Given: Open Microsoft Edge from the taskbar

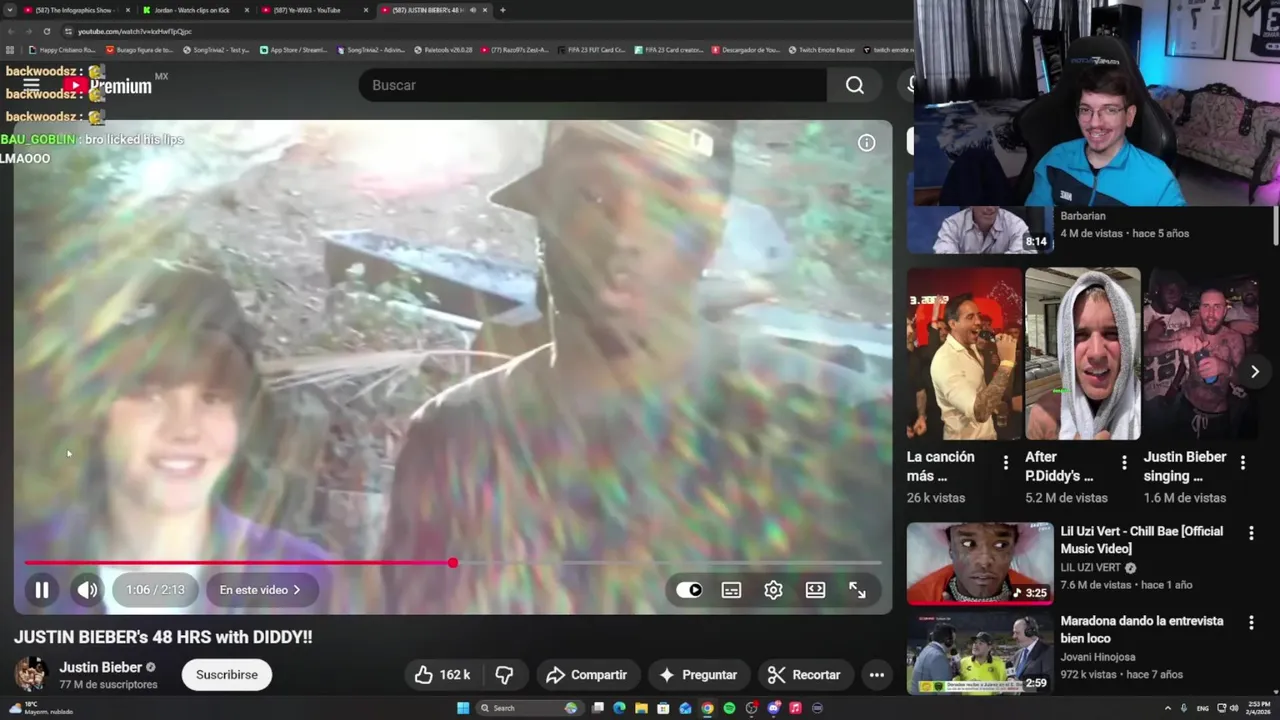Looking at the screenshot, I should tap(619, 708).
